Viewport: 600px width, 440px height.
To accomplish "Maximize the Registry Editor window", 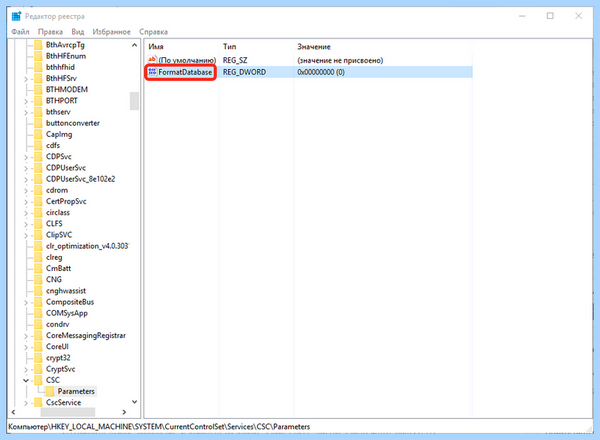I will [x=550, y=16].
